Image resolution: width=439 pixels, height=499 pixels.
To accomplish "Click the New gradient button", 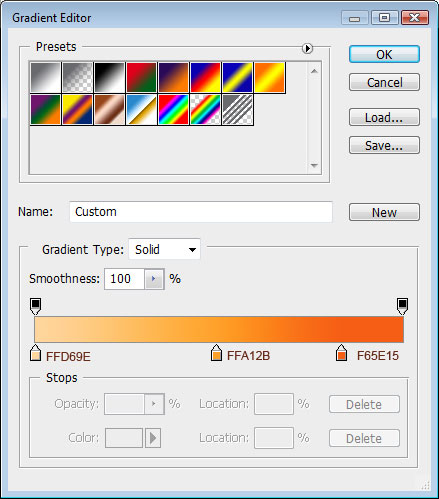I will 384,212.
